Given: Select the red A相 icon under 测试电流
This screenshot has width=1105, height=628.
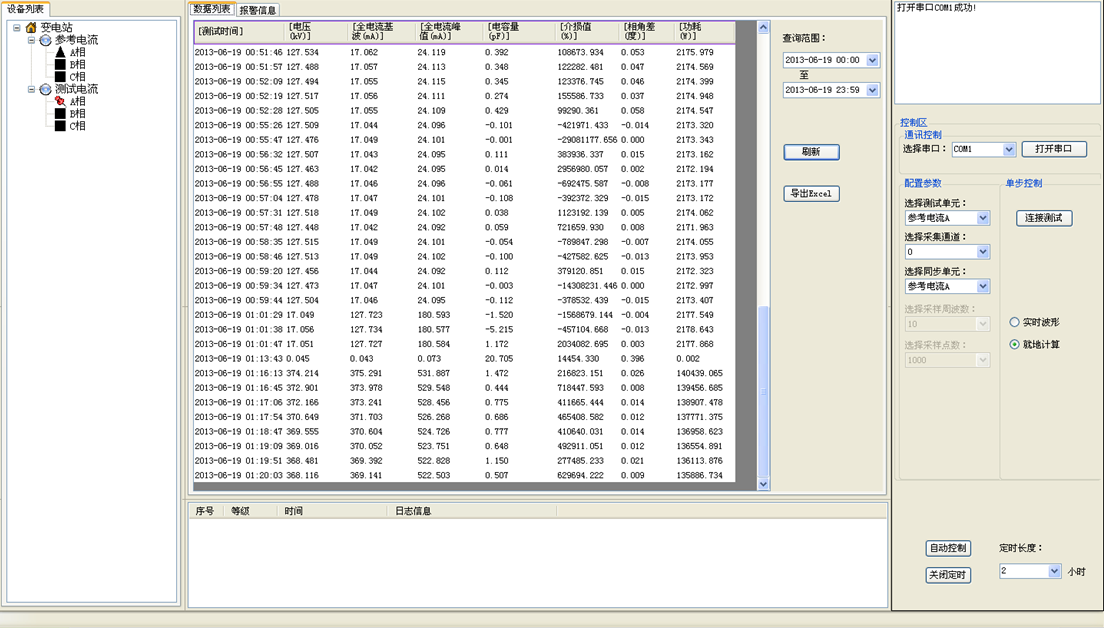Looking at the screenshot, I should (x=60, y=101).
